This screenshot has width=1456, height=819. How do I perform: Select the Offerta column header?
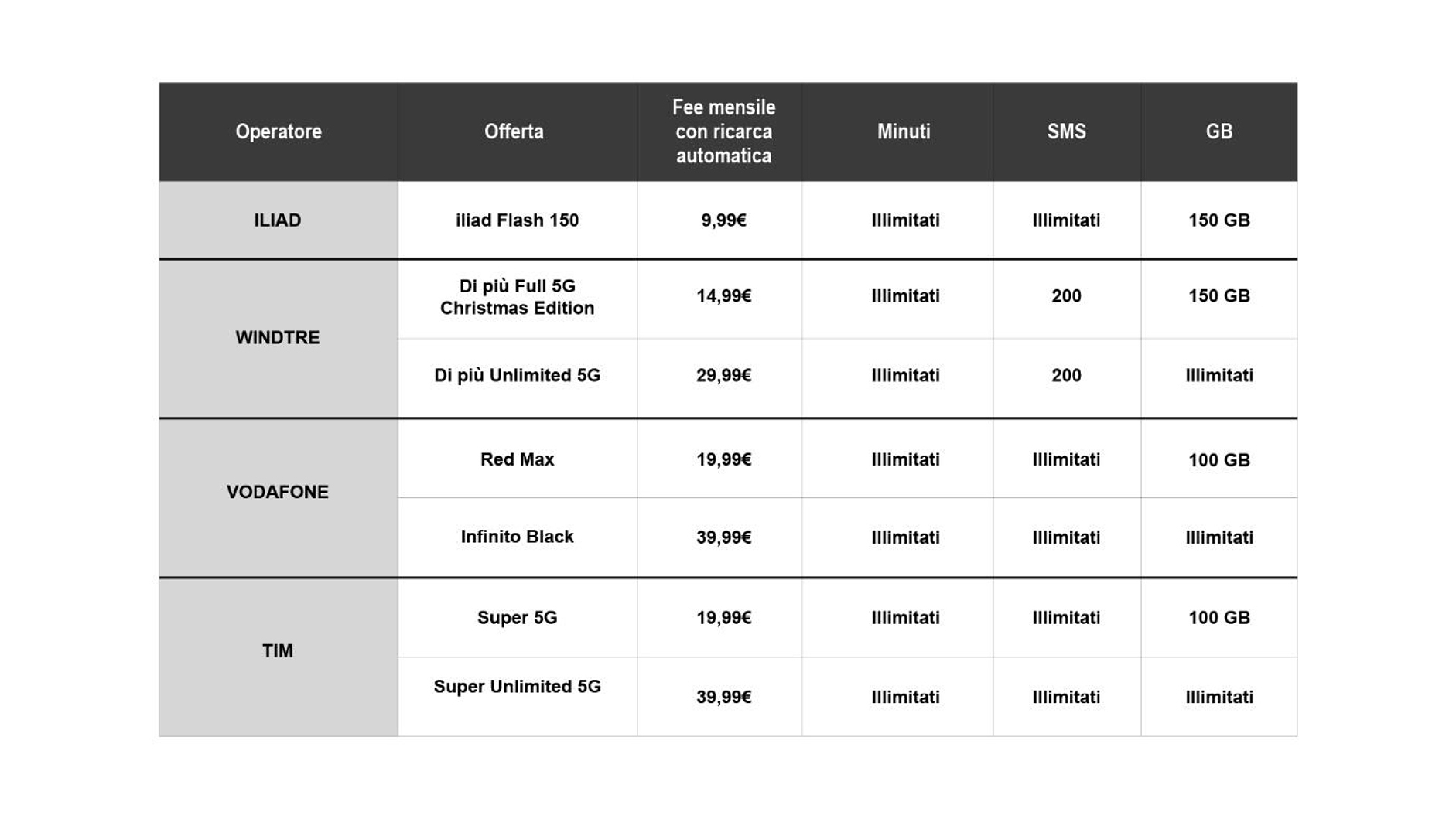(514, 131)
